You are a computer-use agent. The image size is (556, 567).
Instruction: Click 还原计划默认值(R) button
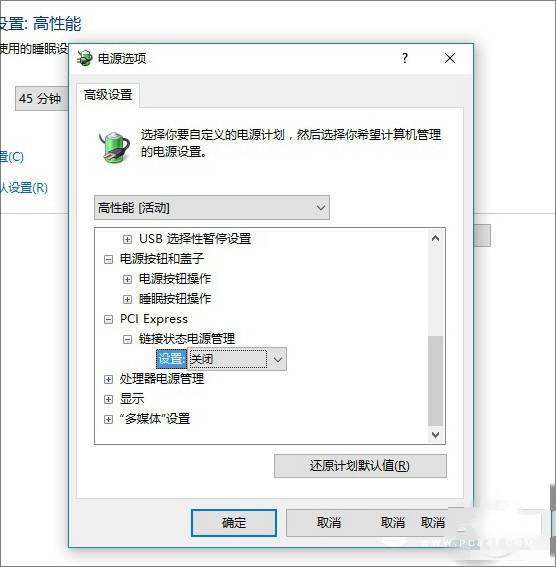pyautogui.click(x=360, y=466)
